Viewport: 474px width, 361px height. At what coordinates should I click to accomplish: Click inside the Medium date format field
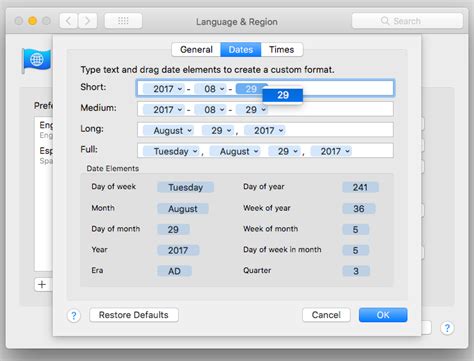click(265, 109)
